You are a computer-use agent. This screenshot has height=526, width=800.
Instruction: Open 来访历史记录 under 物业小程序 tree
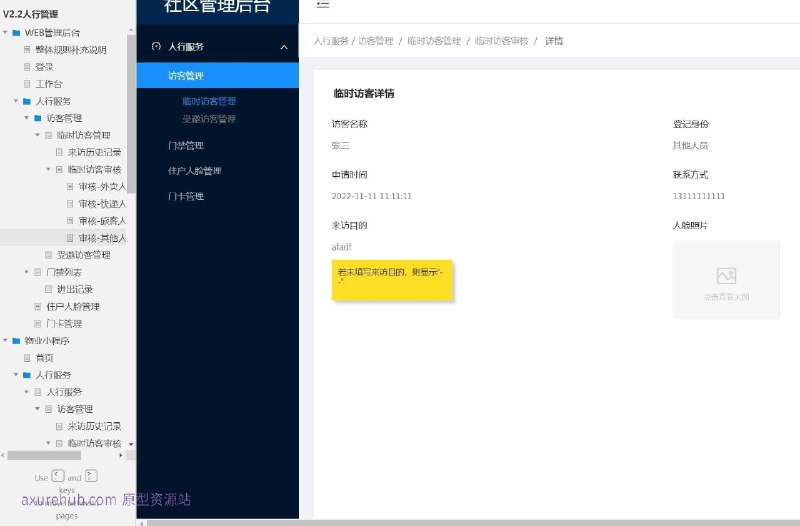pyautogui.click(x=94, y=426)
